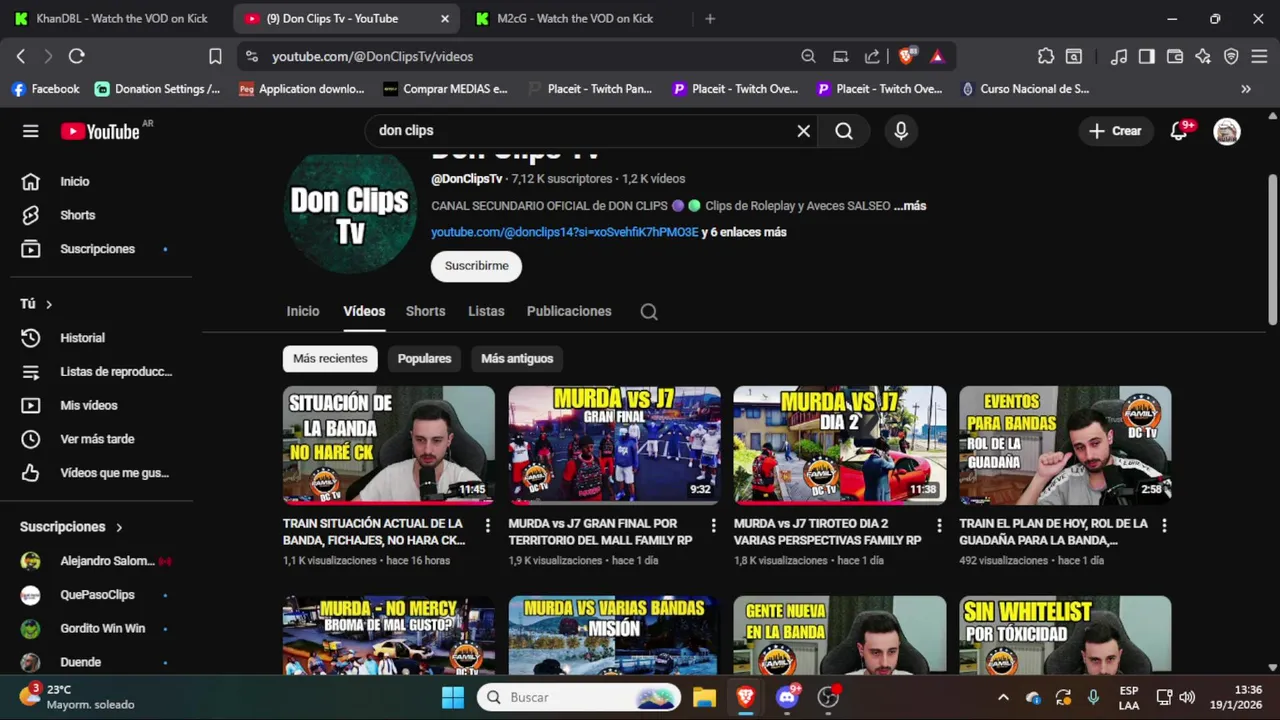Switch to Inicio channel tab
This screenshot has width=1280, height=720.
click(x=303, y=312)
